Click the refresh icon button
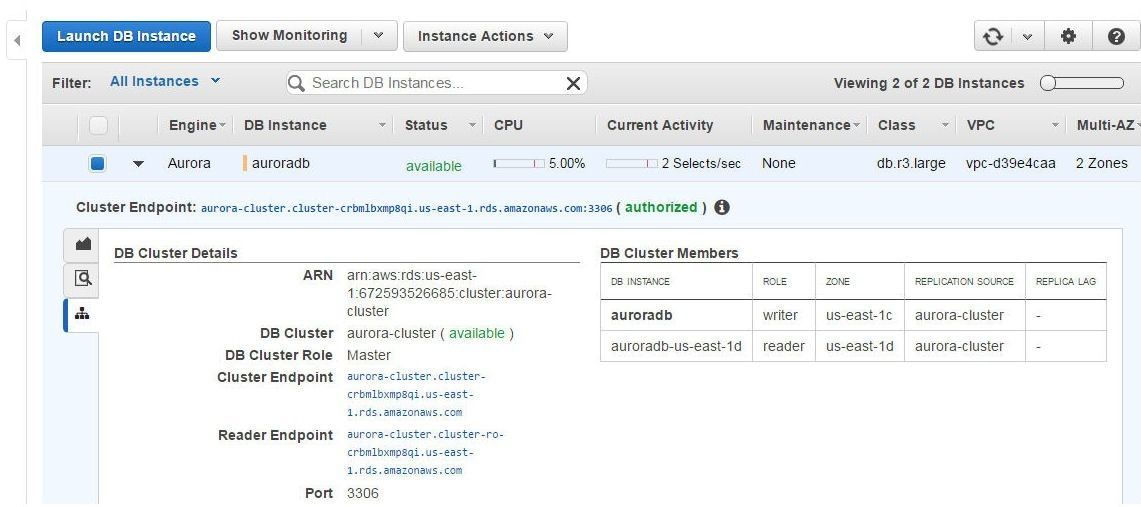The height and width of the screenshot is (507, 1141). tap(993, 36)
